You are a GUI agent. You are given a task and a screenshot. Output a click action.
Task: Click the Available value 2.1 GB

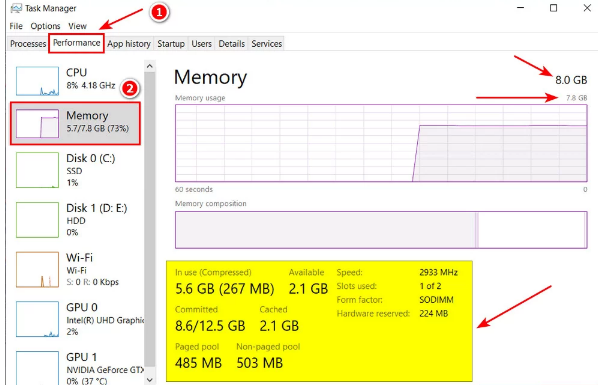308,289
